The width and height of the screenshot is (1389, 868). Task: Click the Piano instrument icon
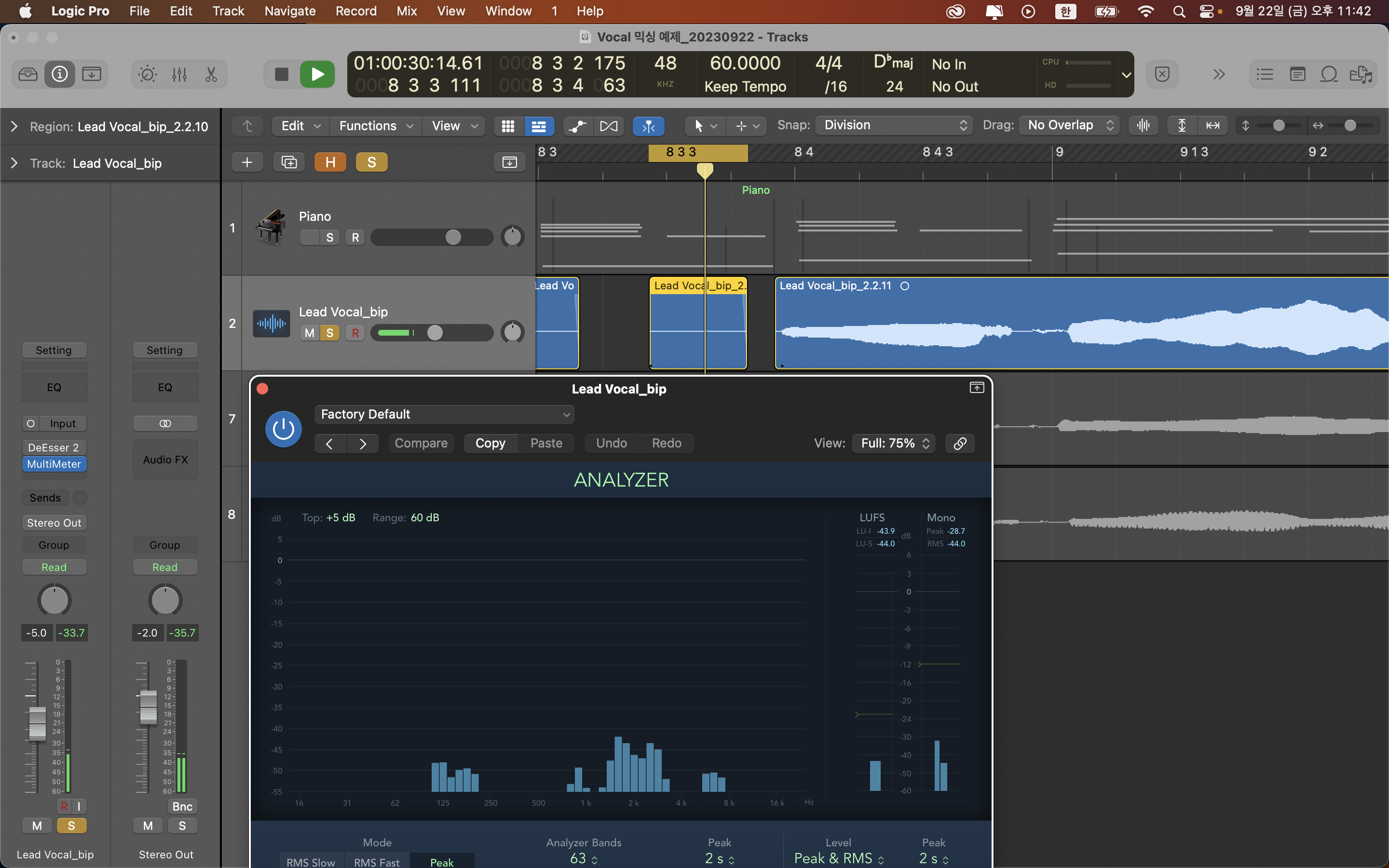[271, 227]
